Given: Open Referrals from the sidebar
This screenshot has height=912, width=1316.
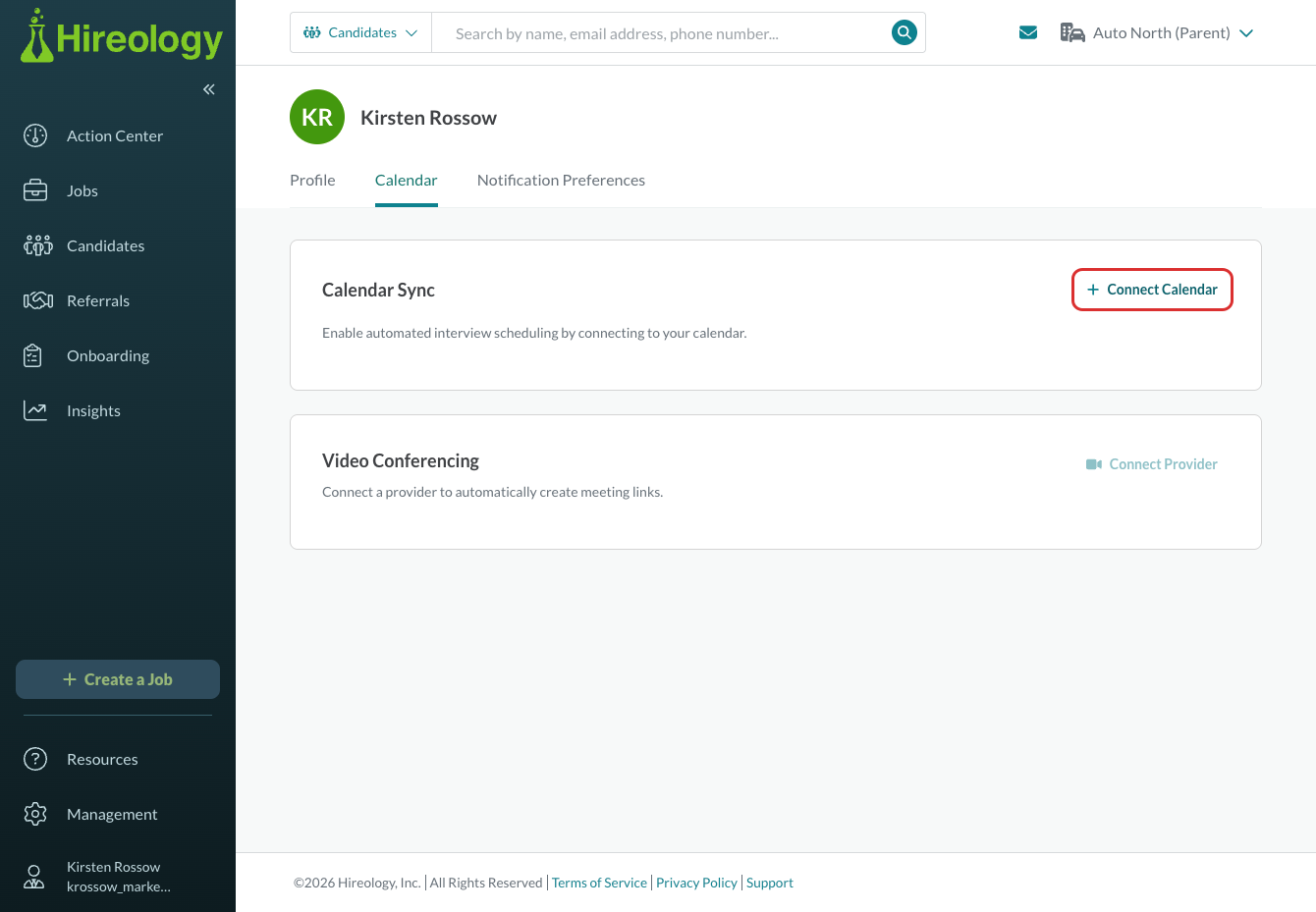Looking at the screenshot, I should [98, 300].
